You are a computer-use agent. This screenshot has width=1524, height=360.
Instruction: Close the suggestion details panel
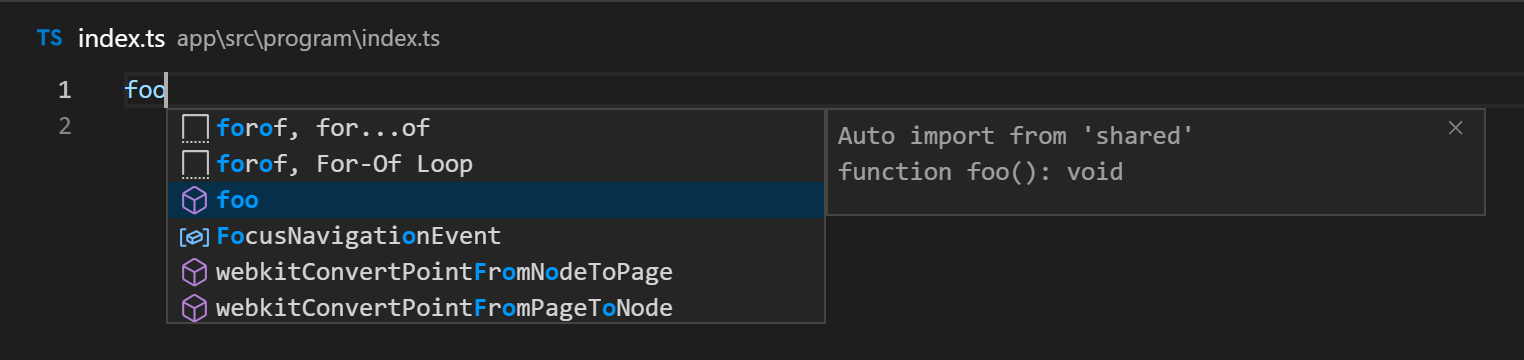[1456, 127]
